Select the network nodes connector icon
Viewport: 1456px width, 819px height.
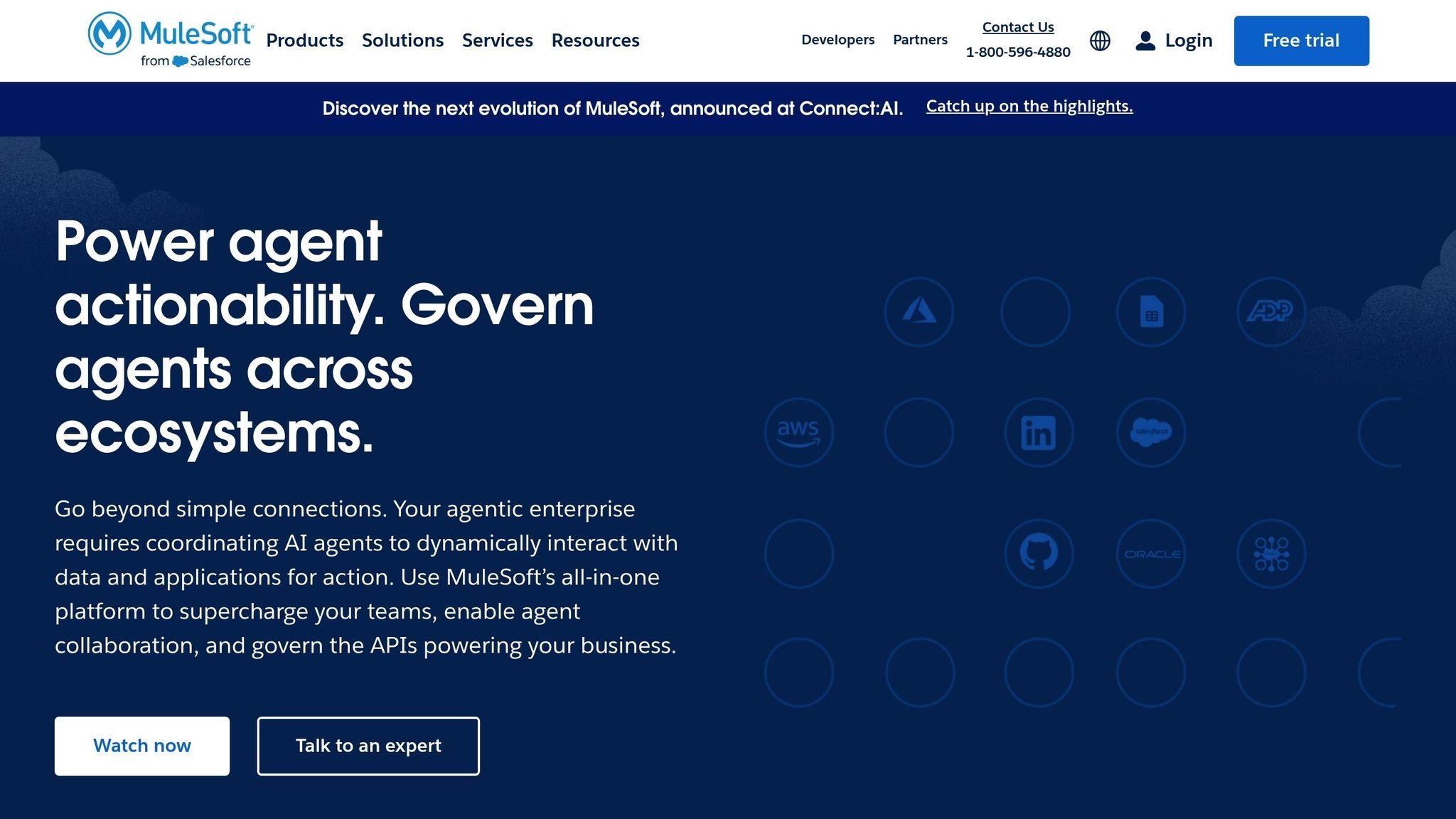[1271, 553]
